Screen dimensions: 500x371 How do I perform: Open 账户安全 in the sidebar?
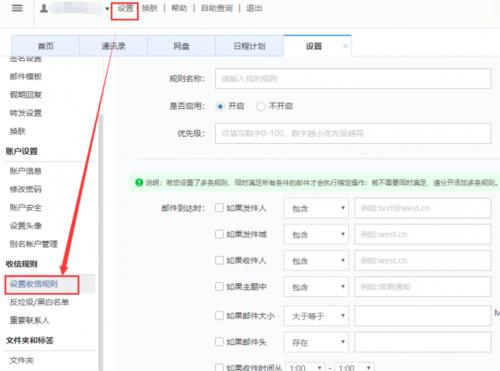click(x=26, y=207)
